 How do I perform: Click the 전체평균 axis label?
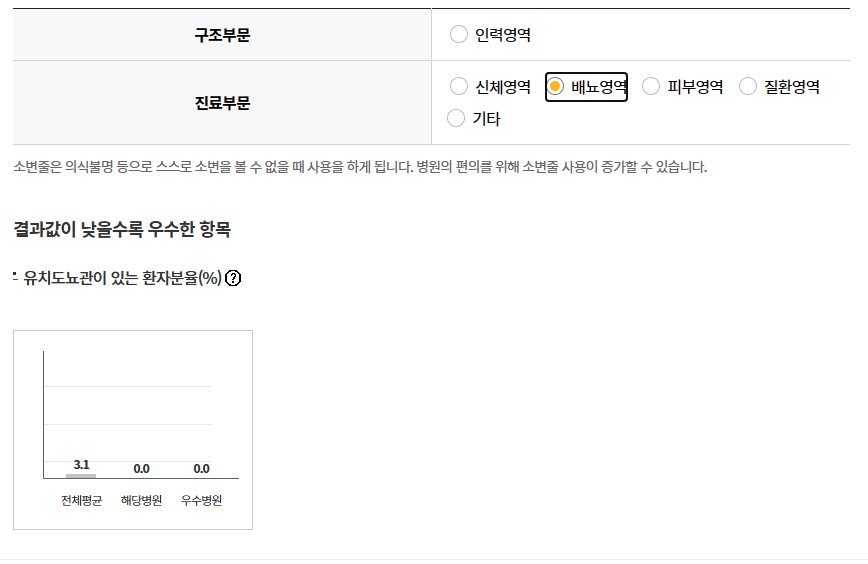point(81,500)
